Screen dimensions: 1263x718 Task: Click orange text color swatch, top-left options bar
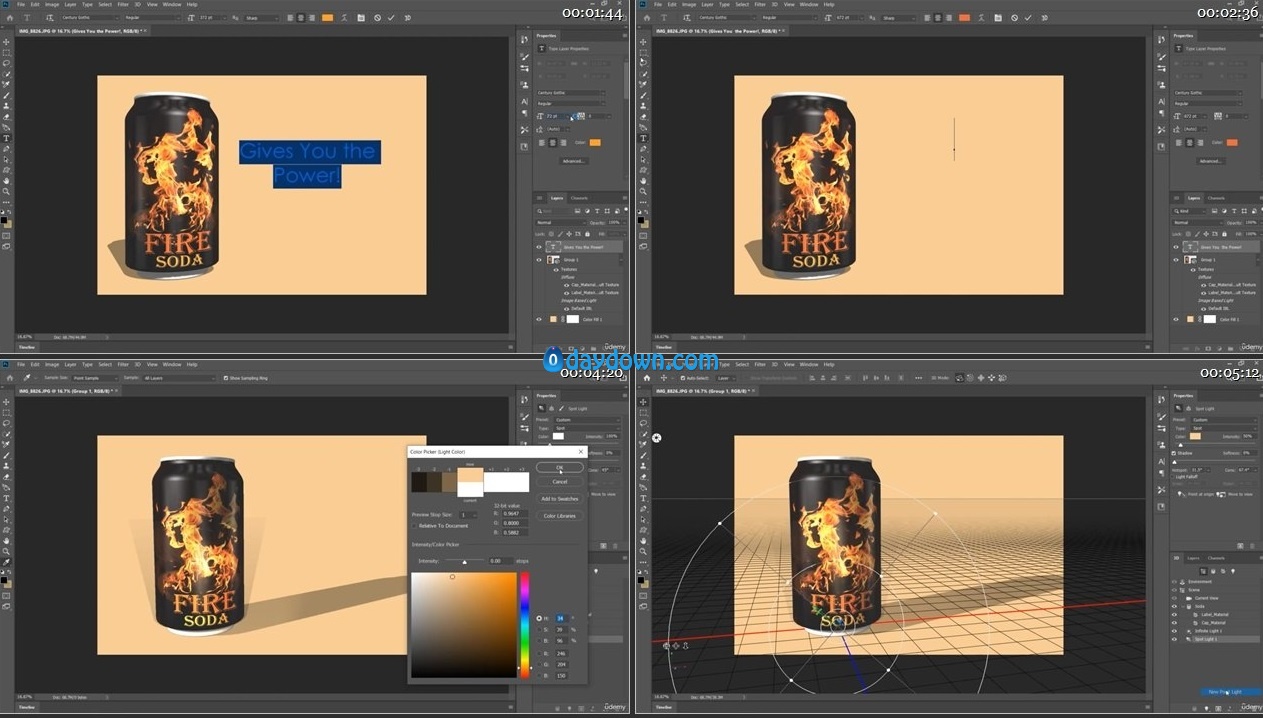tap(327, 18)
